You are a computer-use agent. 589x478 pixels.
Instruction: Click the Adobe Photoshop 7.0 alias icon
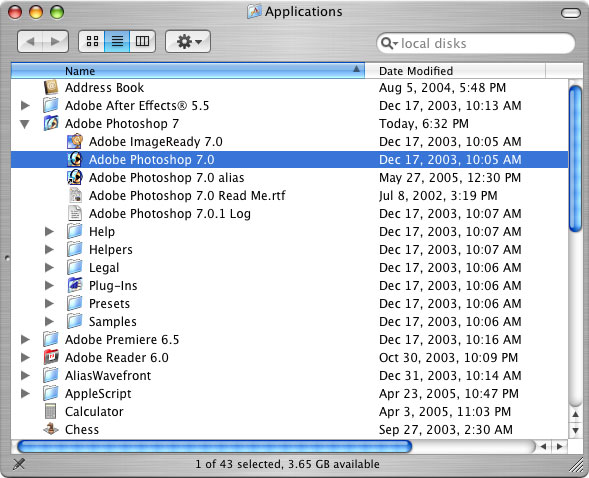click(x=75, y=177)
